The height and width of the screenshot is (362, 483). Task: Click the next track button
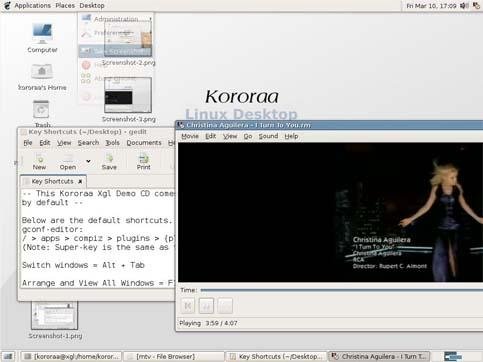tap(225, 306)
